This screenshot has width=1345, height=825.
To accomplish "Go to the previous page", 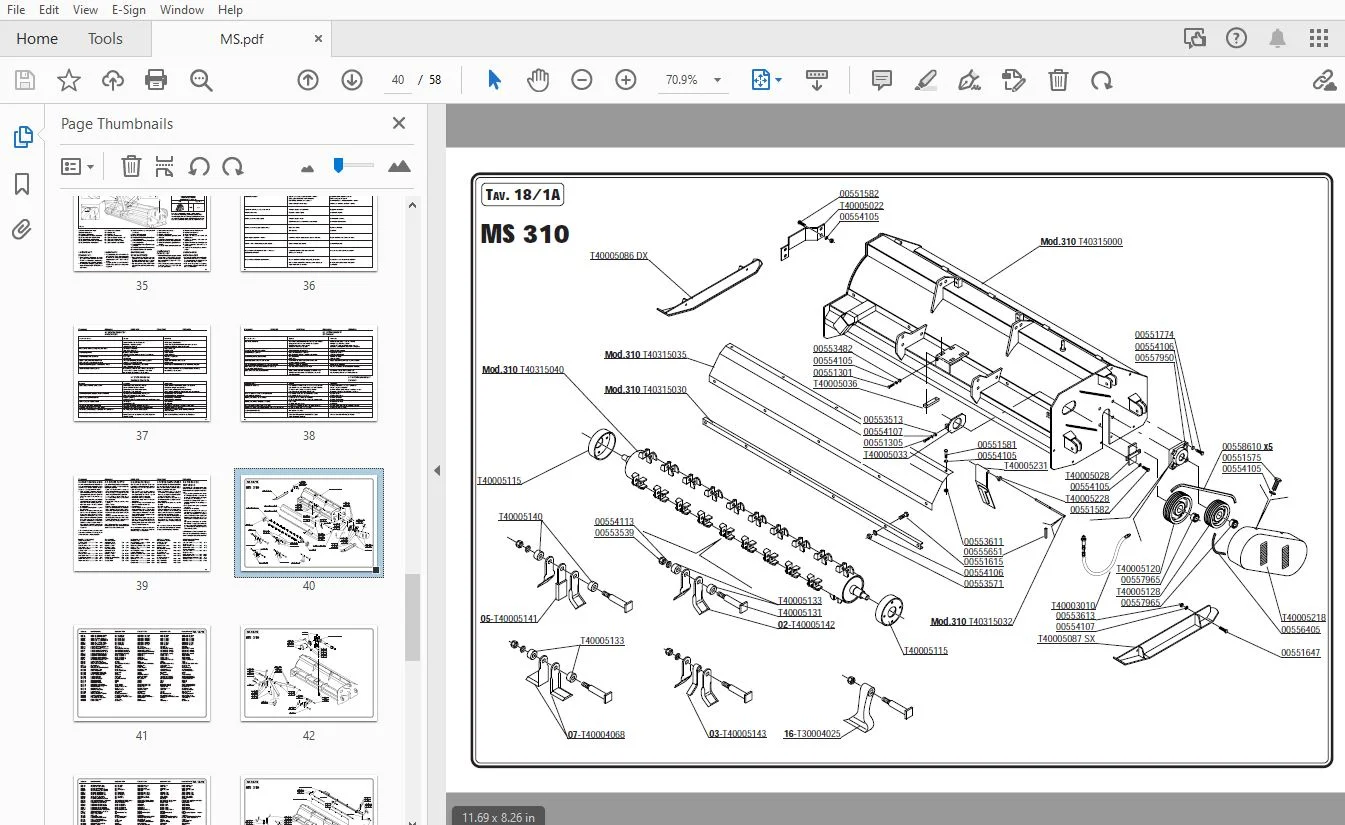I will 308,80.
